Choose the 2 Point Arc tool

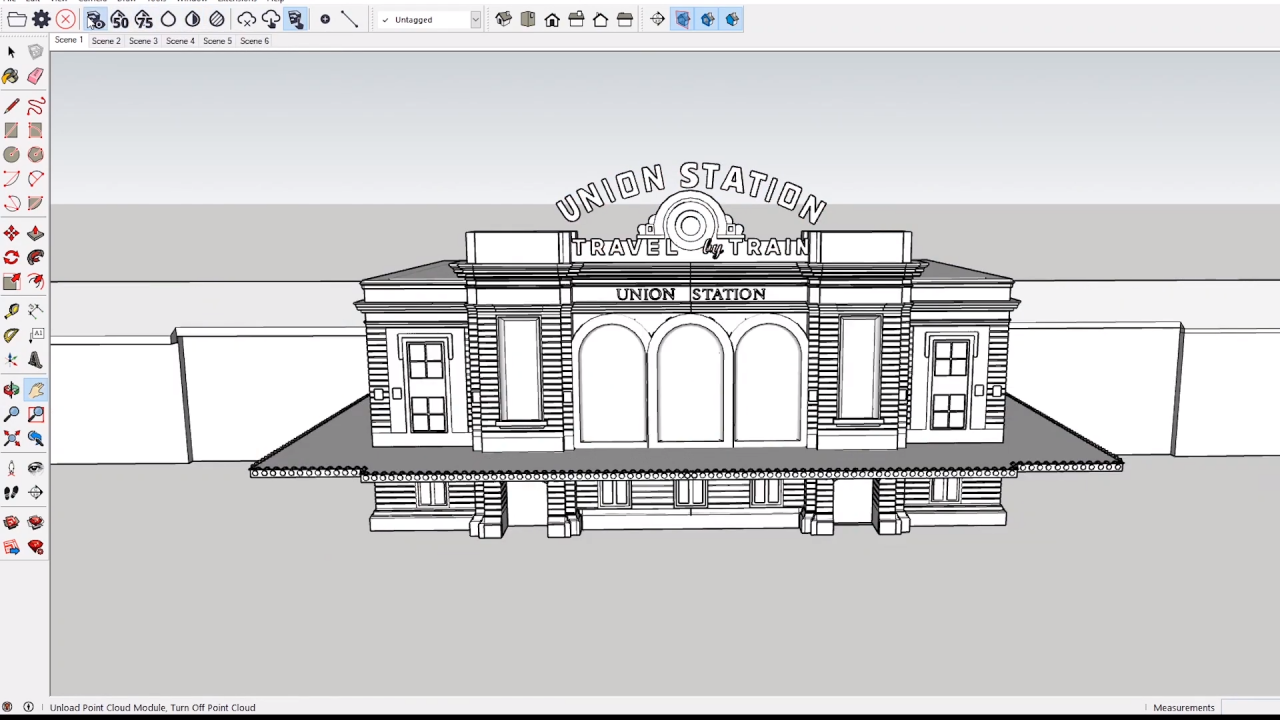point(35,178)
